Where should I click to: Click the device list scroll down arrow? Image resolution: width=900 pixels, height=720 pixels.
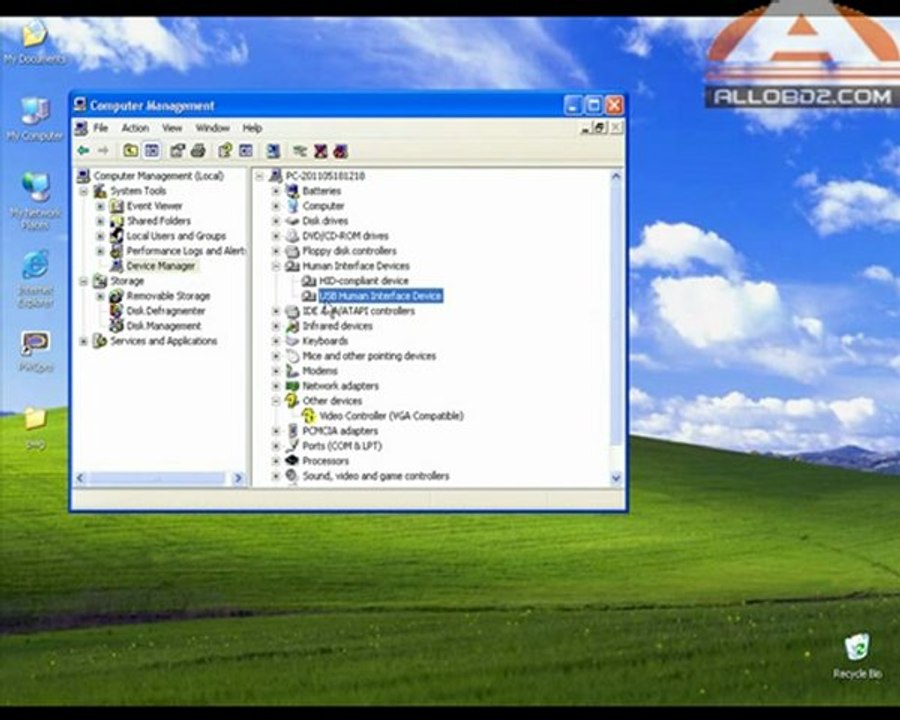click(616, 479)
